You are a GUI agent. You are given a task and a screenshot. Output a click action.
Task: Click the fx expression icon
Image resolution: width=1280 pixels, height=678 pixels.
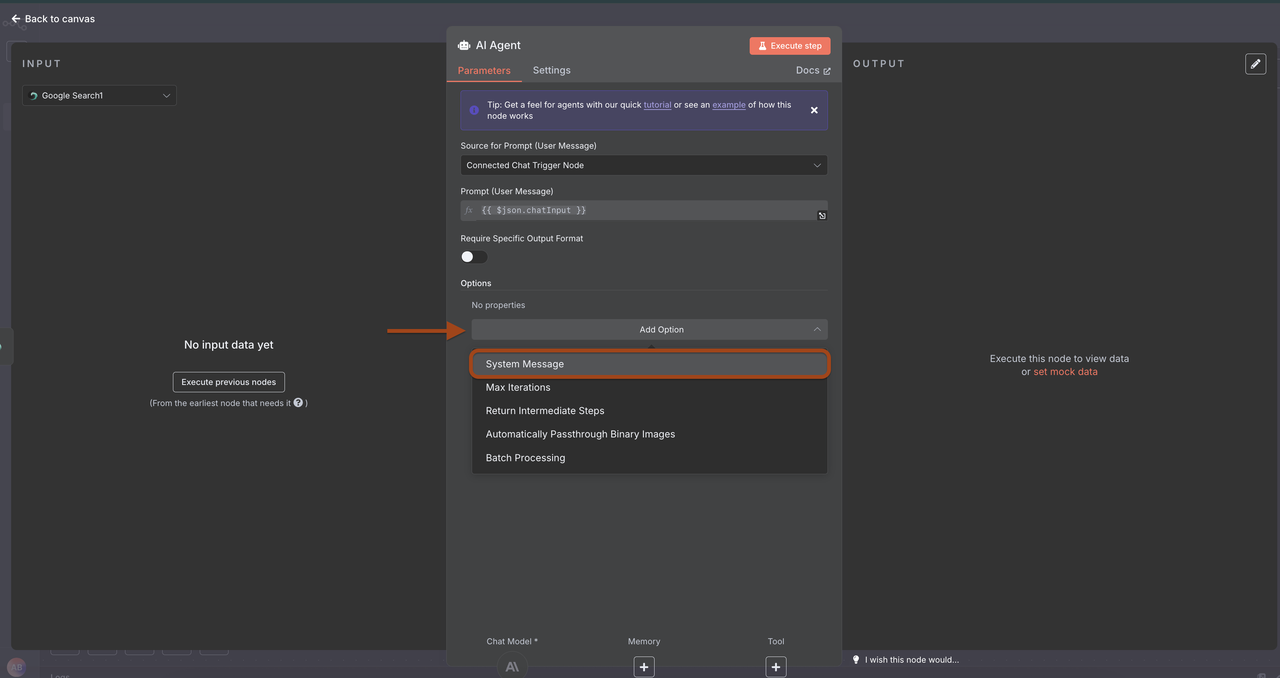[x=468, y=210]
